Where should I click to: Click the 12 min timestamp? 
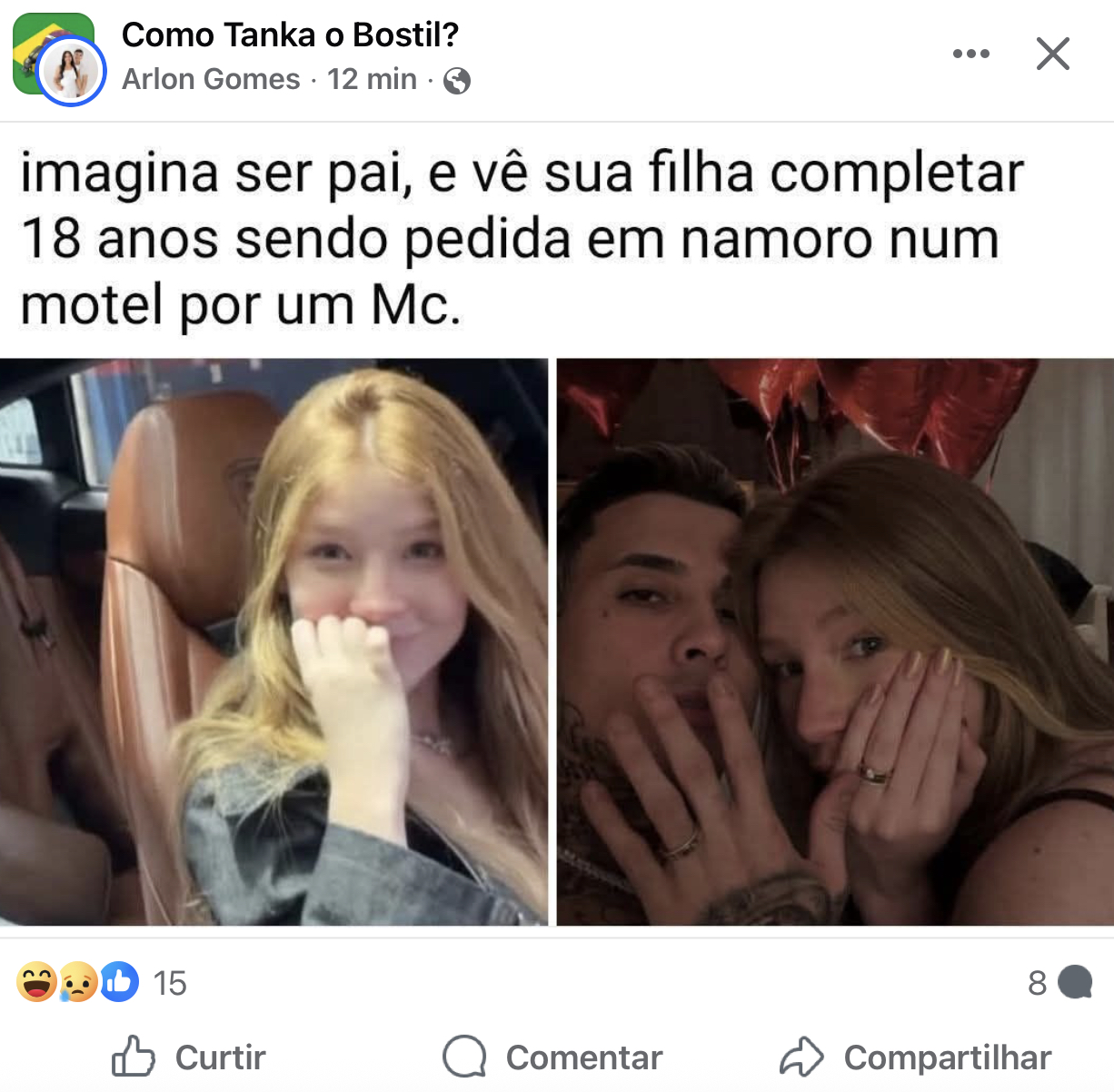(x=372, y=79)
